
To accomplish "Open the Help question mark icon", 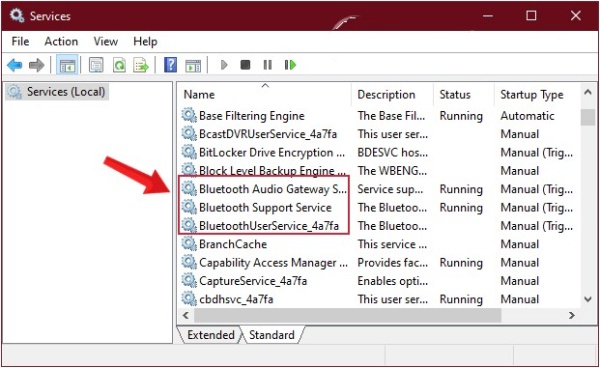I will [x=170, y=65].
